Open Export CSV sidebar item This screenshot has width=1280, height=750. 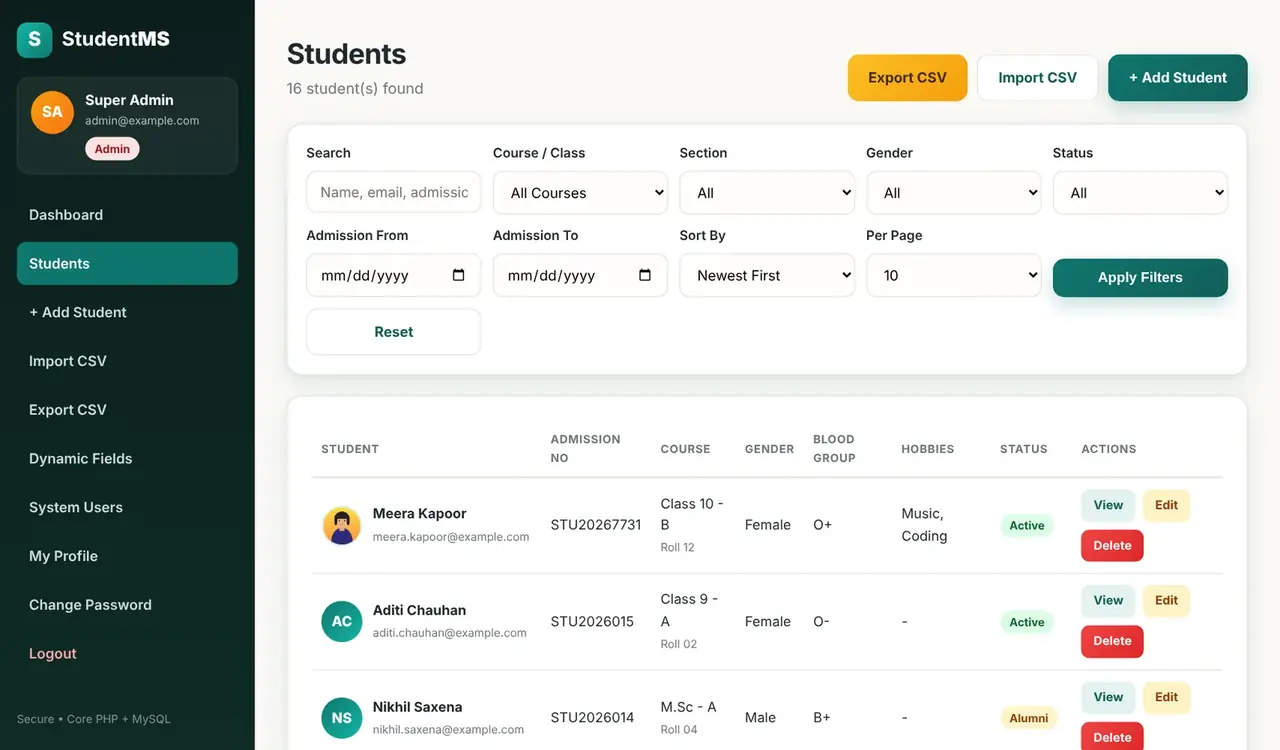(x=127, y=410)
